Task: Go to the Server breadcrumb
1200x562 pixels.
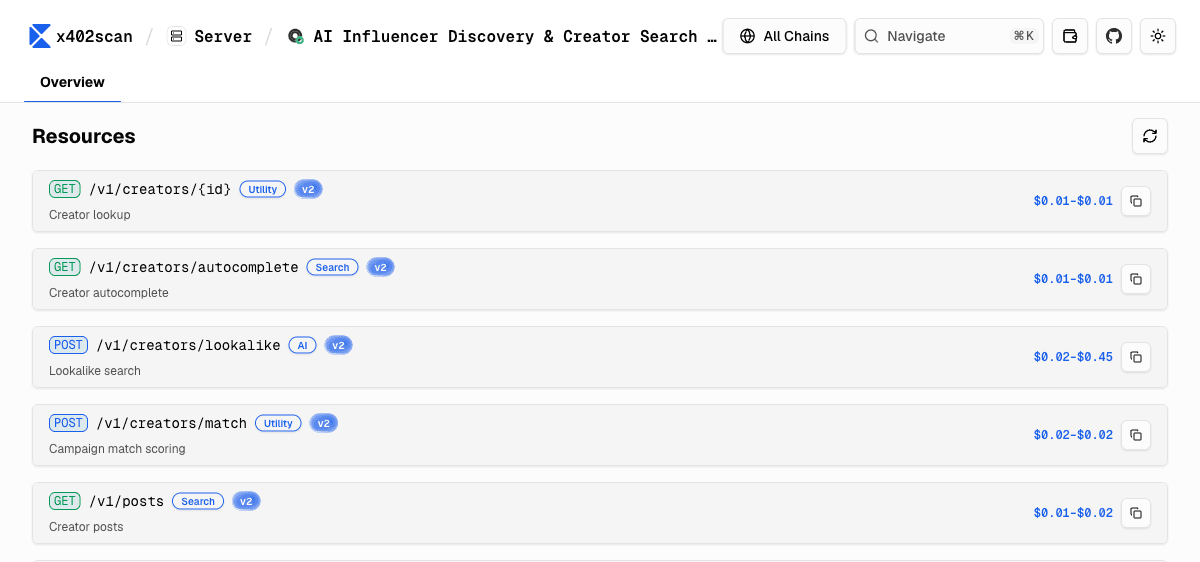Action: (x=209, y=36)
